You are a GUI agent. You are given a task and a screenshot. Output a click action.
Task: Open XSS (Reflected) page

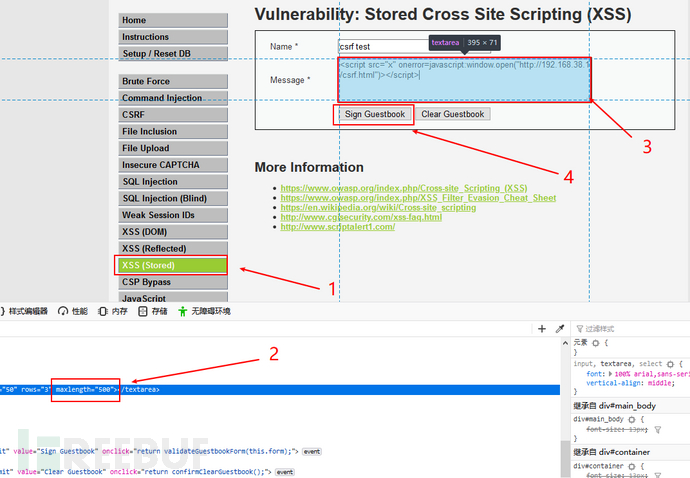[x=173, y=249]
